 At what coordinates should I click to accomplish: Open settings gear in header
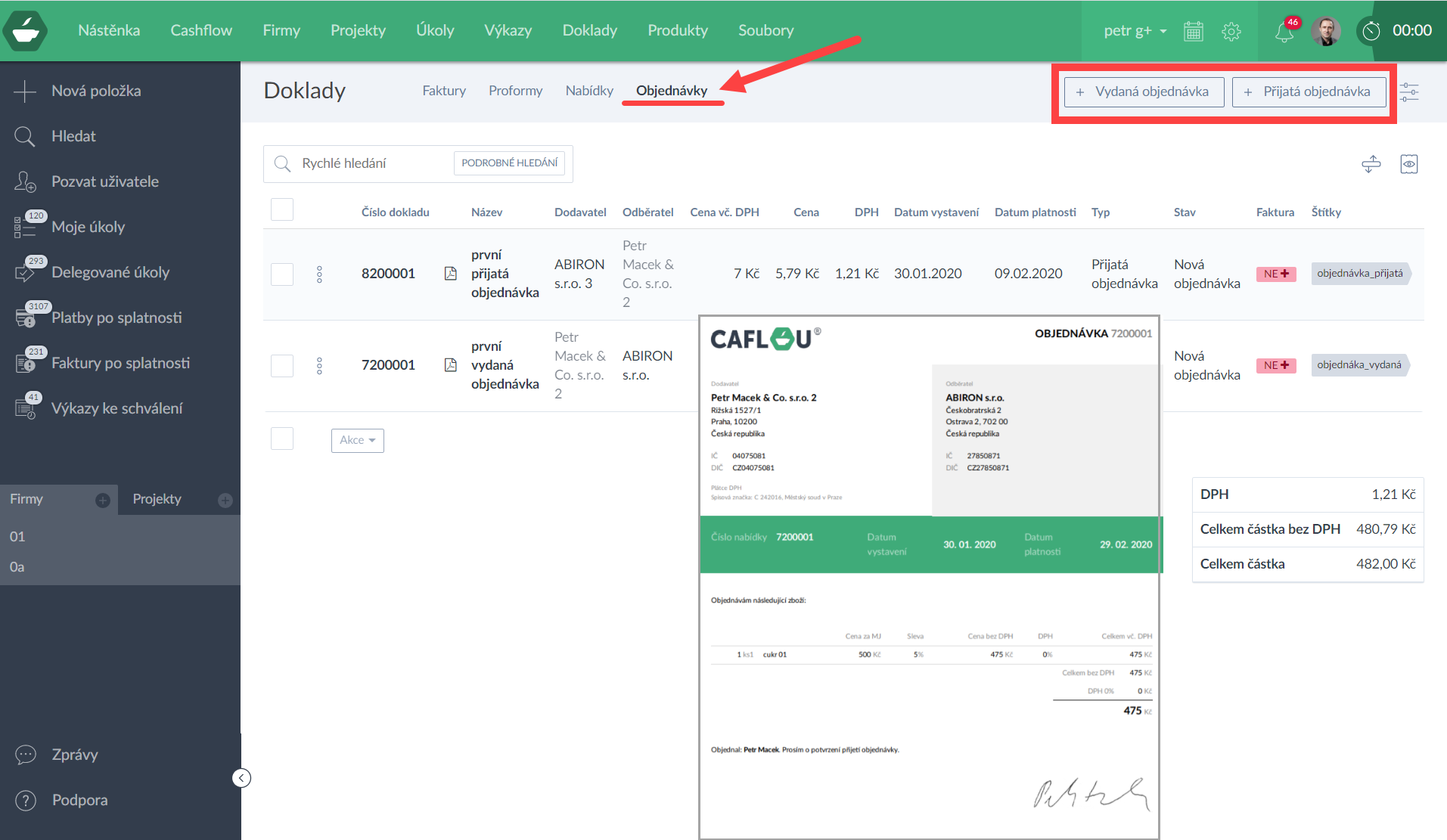[1231, 31]
